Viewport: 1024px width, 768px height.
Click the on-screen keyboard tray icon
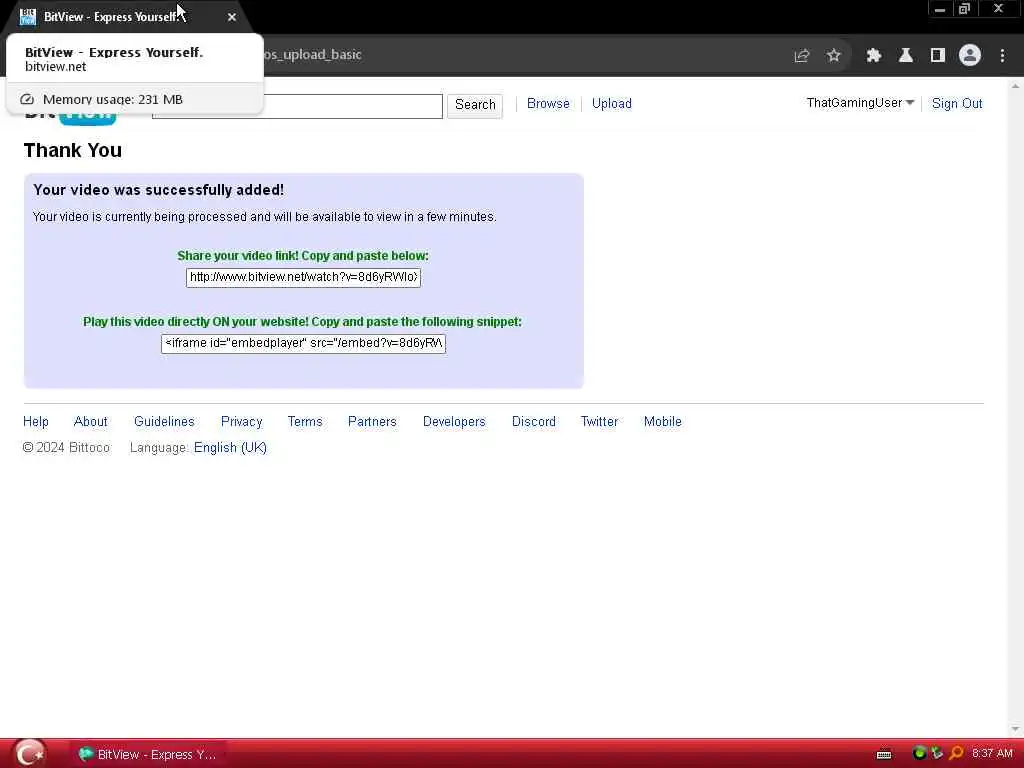pyautogui.click(x=884, y=754)
